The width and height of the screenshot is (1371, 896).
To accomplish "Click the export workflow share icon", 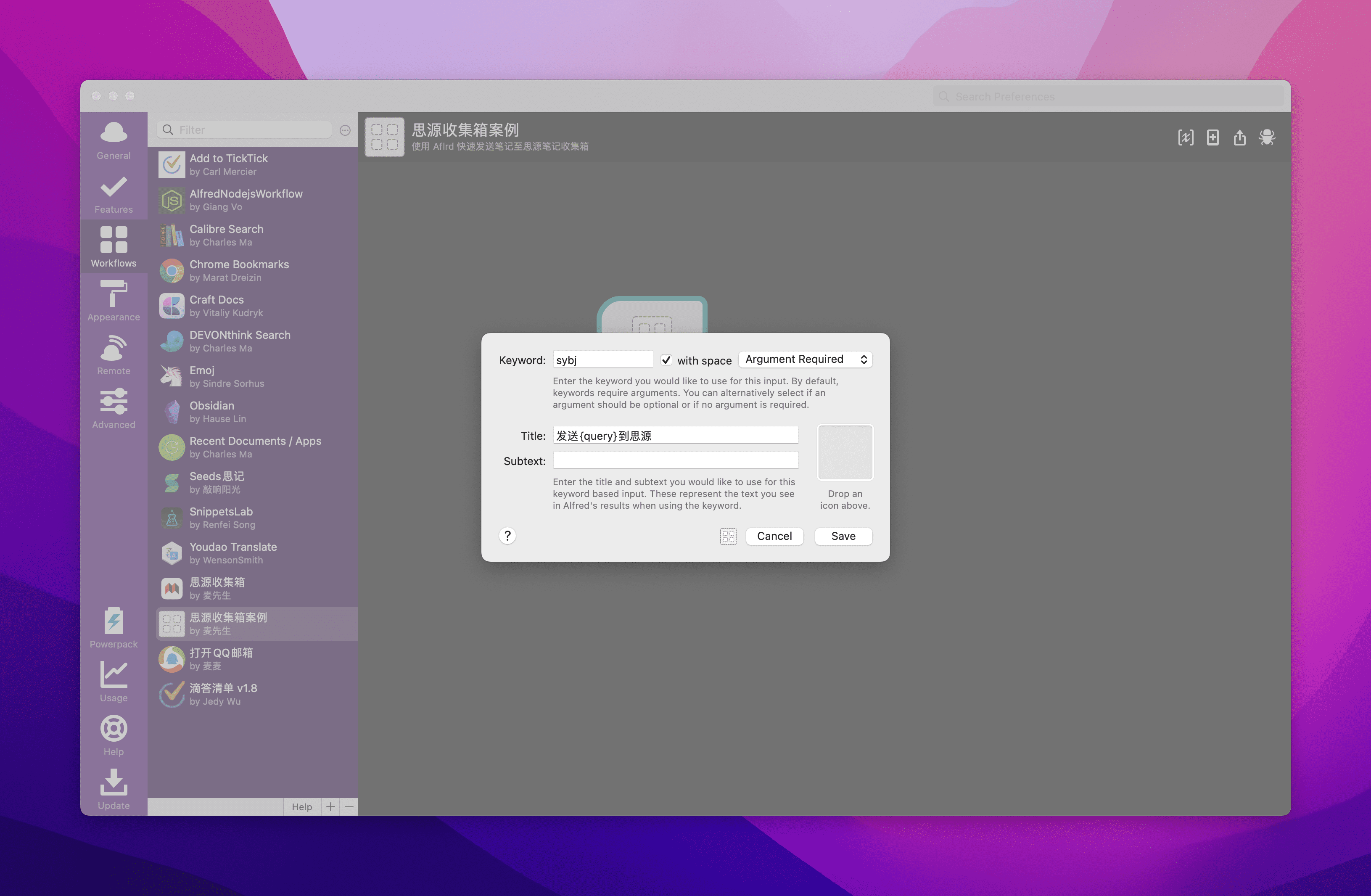I will tap(1239, 137).
